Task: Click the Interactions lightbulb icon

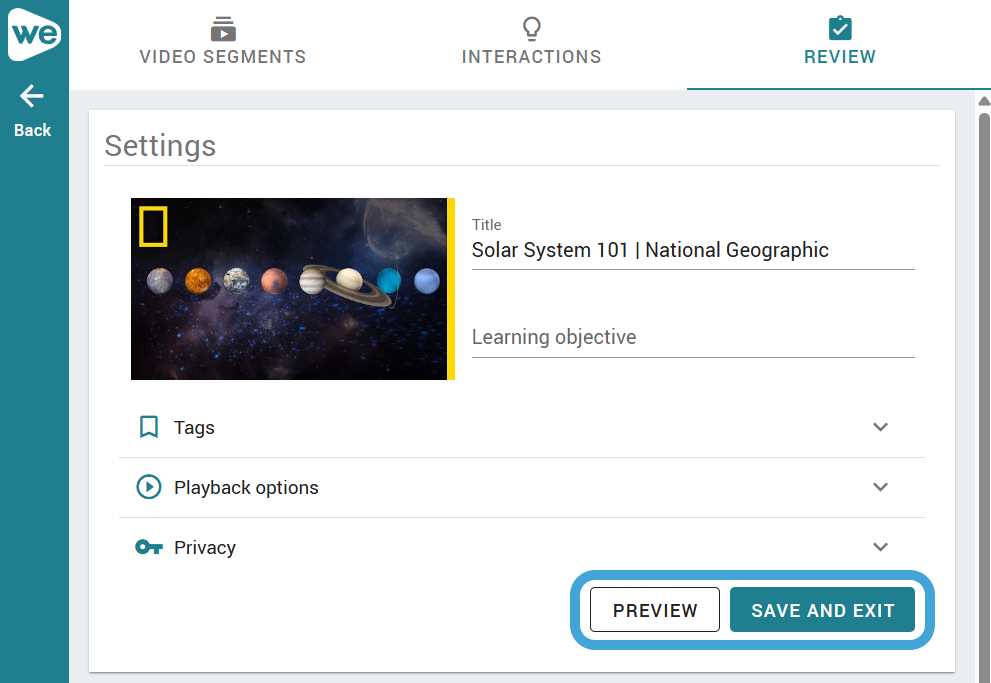Action: click(532, 28)
